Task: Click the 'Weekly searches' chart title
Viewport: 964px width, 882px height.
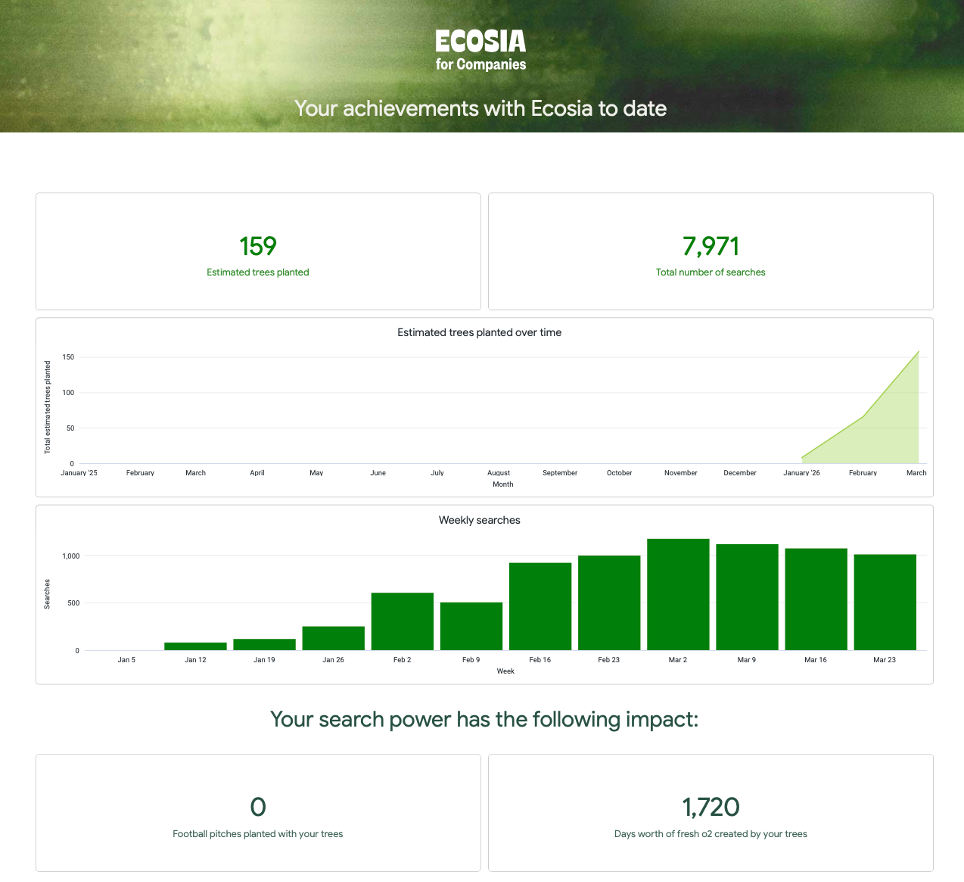Action: [479, 520]
